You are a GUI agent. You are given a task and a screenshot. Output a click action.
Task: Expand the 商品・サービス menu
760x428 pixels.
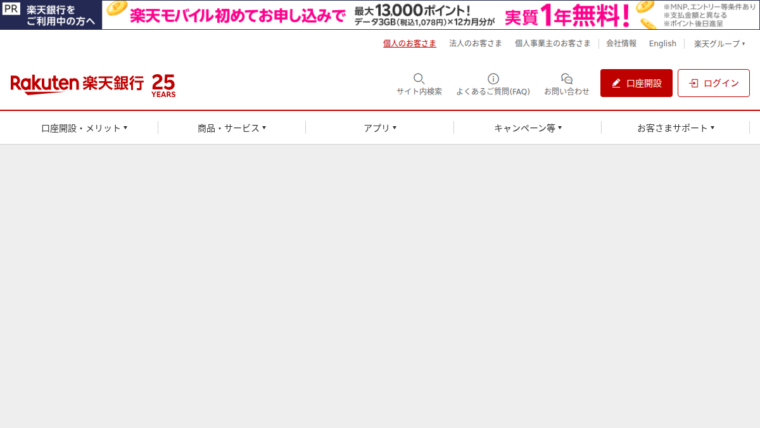[x=232, y=128]
